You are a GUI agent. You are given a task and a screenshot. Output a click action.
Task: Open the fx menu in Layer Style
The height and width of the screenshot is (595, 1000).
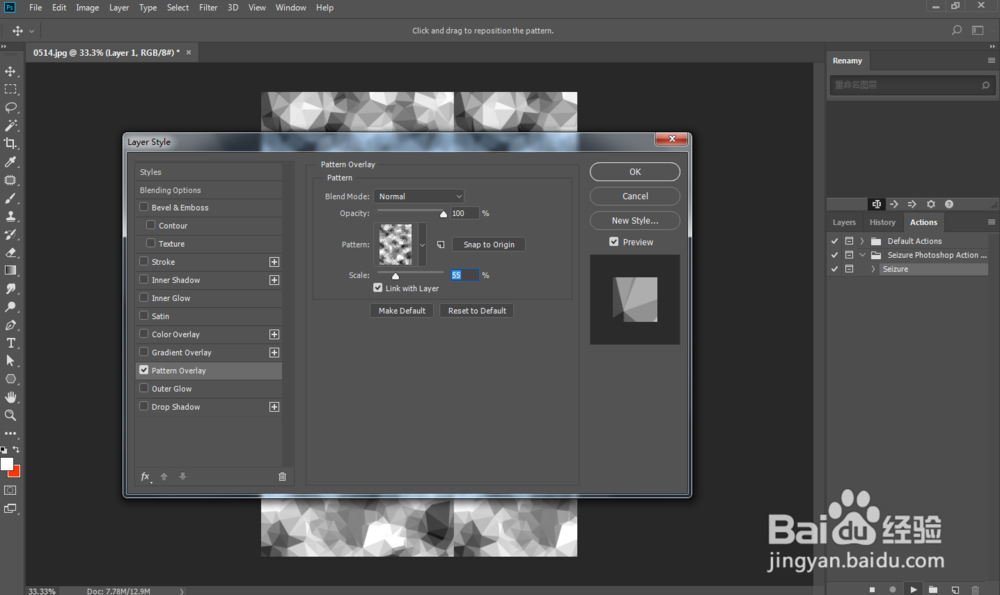tap(145, 476)
